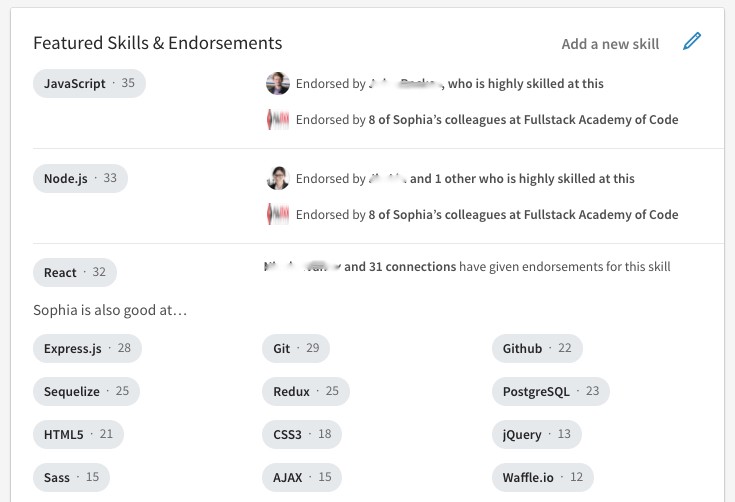Open the Waffle.io skill pill
This screenshot has width=735, height=502.
click(542, 478)
